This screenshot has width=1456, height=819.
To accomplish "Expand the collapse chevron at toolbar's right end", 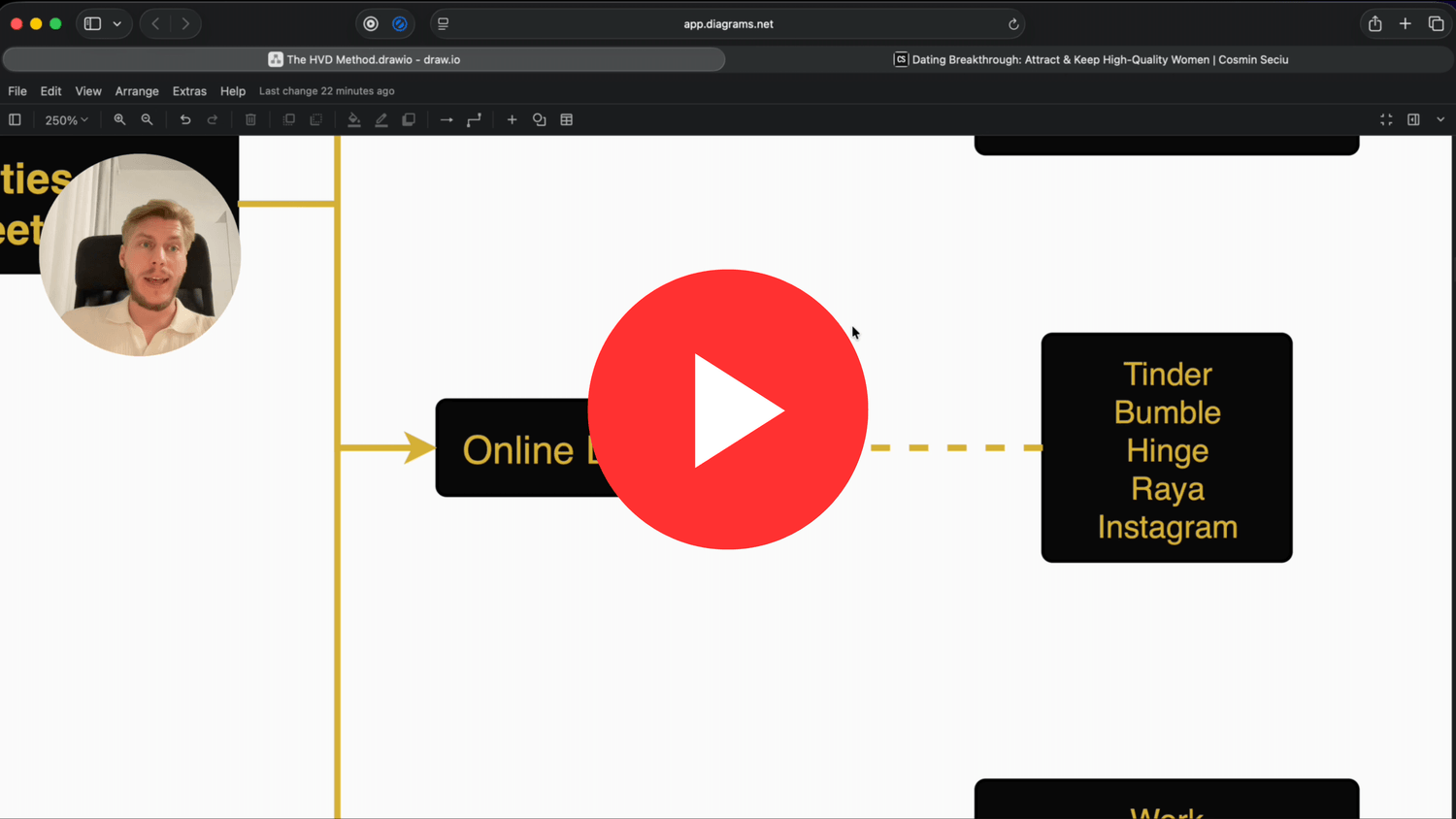I will [1440, 120].
